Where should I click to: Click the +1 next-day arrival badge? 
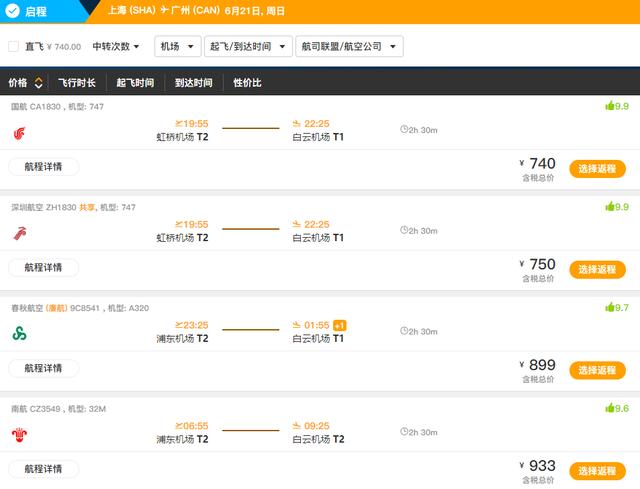[x=339, y=325]
